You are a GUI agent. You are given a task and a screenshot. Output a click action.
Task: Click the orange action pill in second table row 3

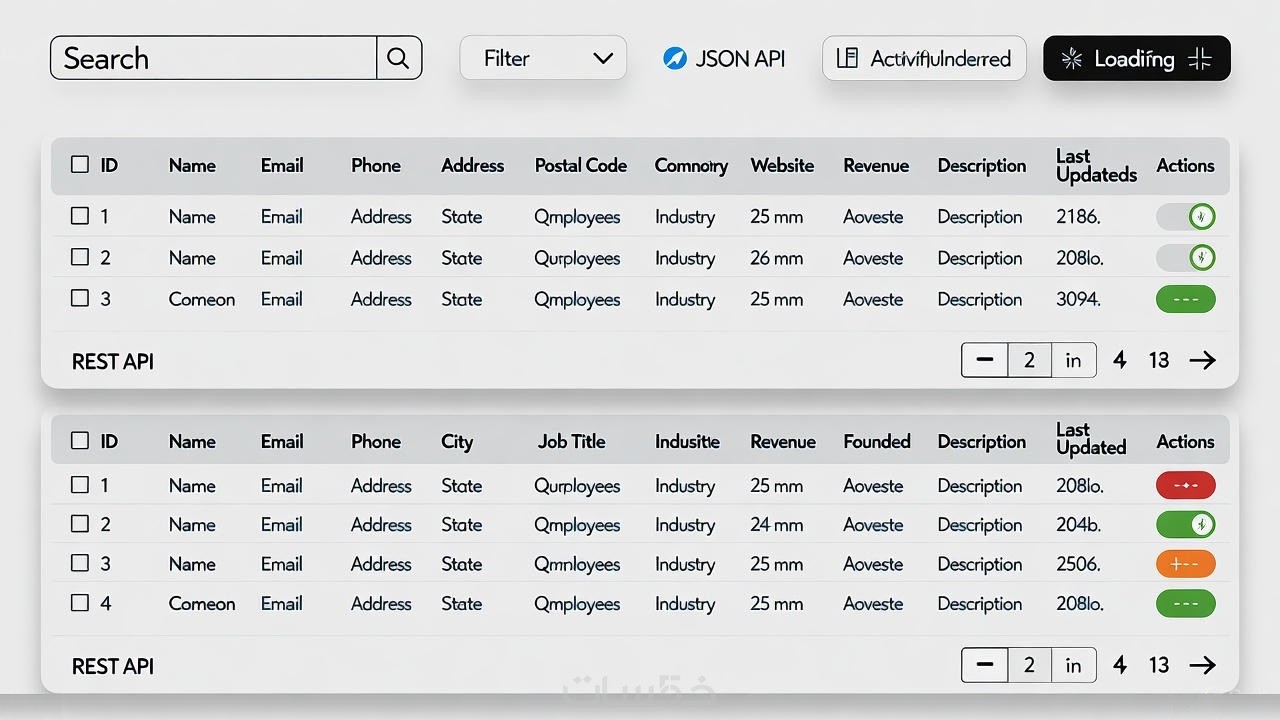point(1185,564)
